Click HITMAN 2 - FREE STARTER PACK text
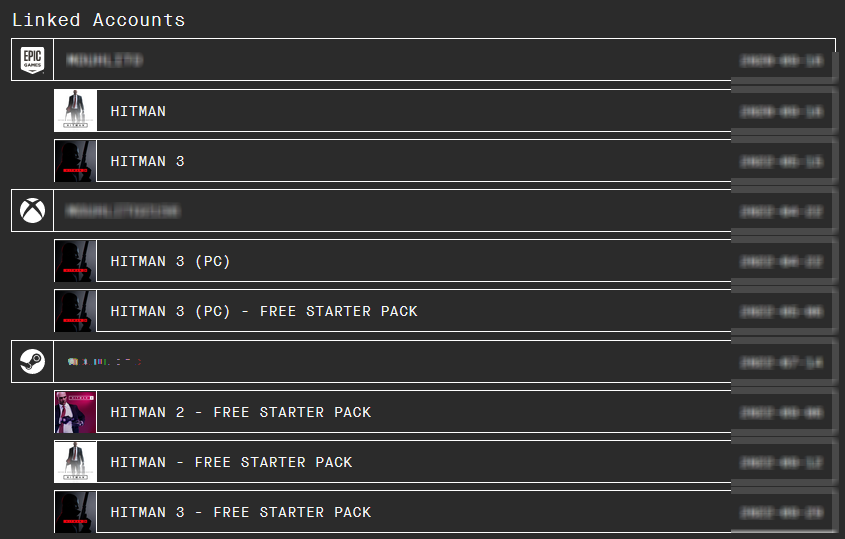This screenshot has height=539, width=845. [240, 412]
